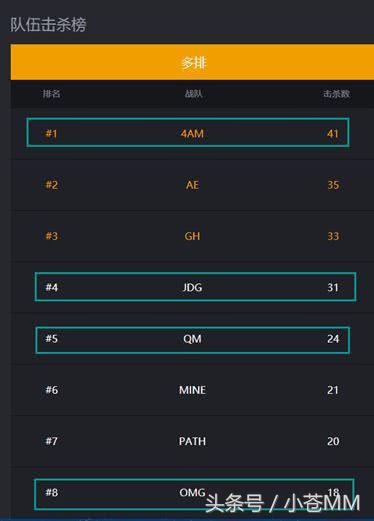
Task: Open the MINE team entry
Action: pyautogui.click(x=192, y=390)
